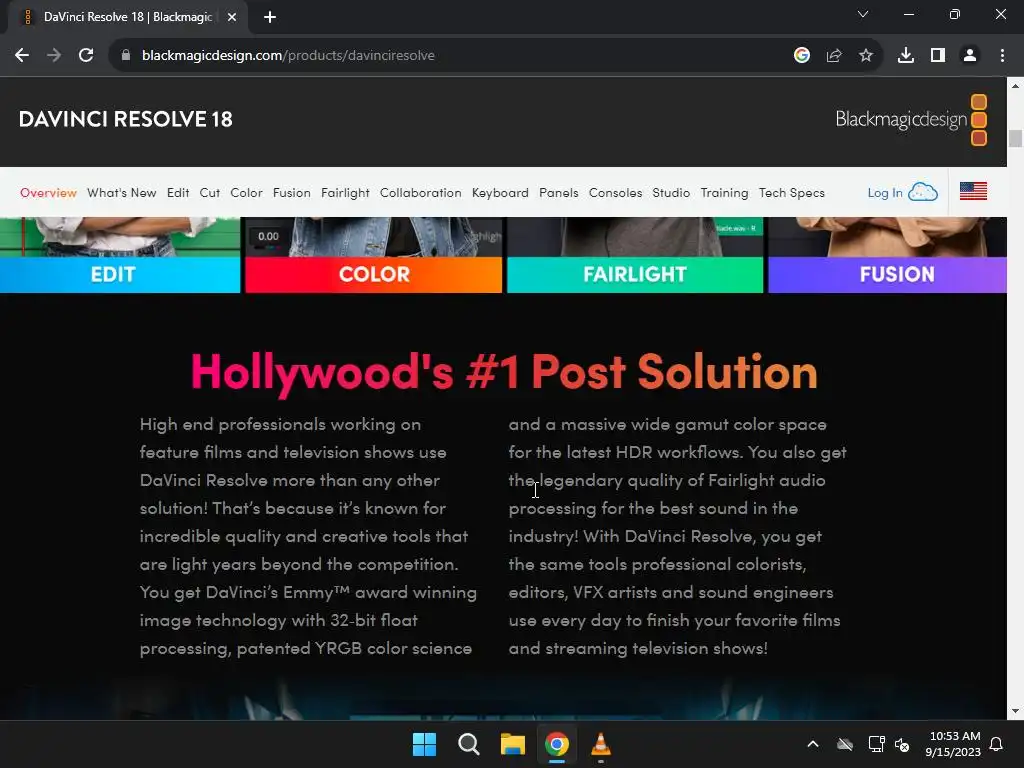Close the DaVinci Resolve 18 tab
Viewport: 1024px width, 768px height.
[x=232, y=17]
